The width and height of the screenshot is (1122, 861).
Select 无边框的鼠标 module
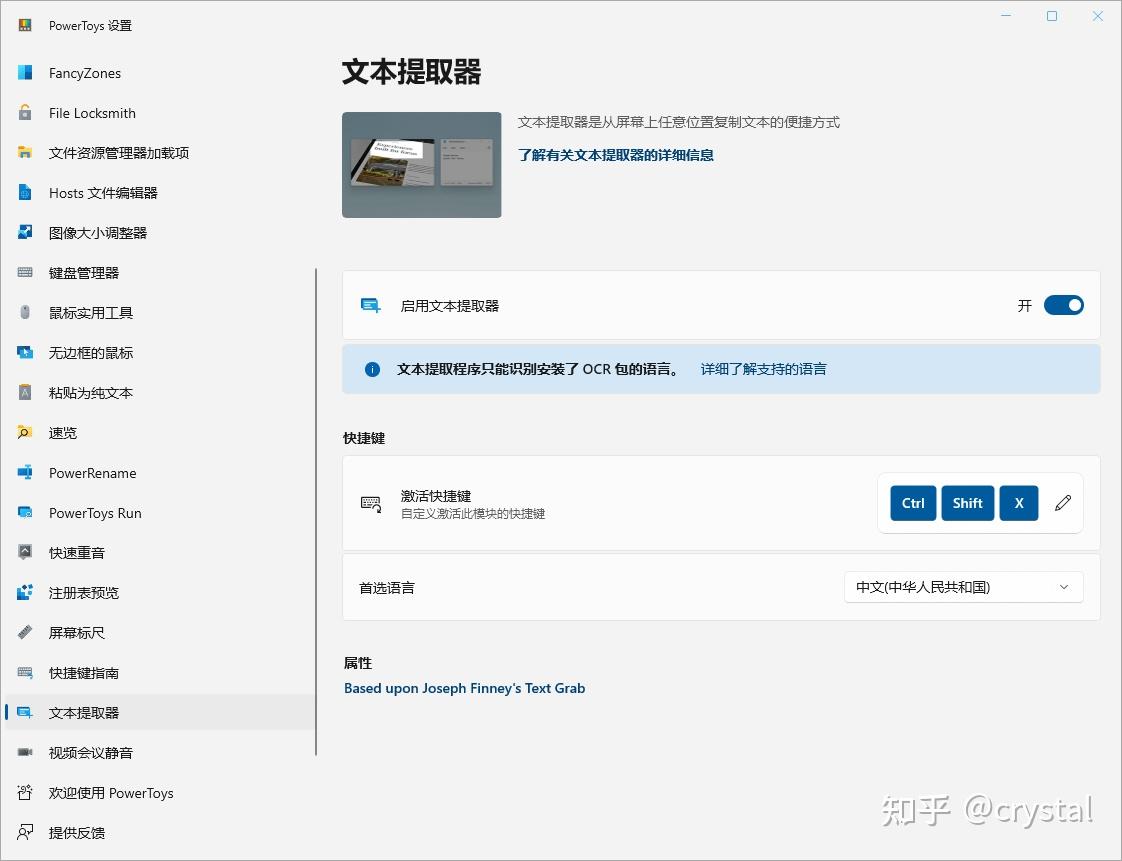pos(89,352)
